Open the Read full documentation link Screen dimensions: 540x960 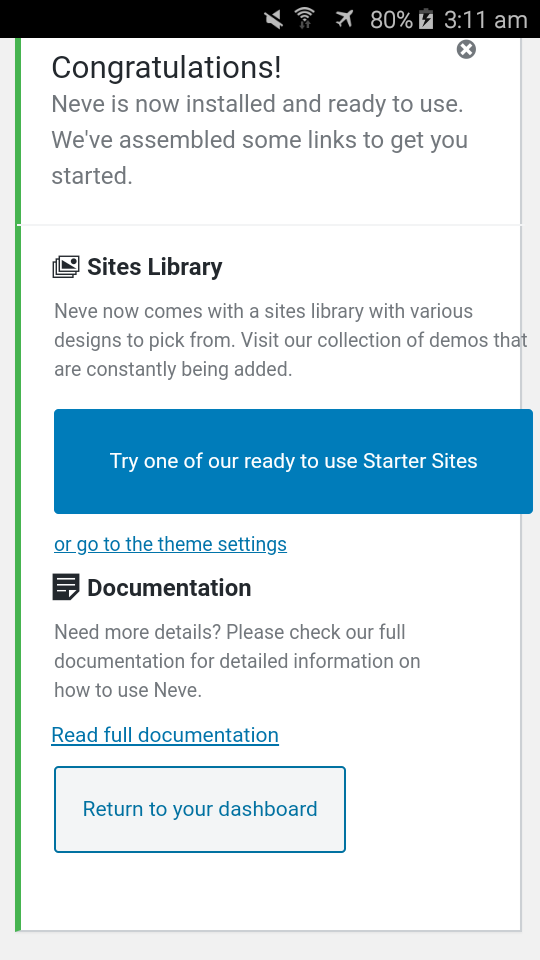click(165, 735)
